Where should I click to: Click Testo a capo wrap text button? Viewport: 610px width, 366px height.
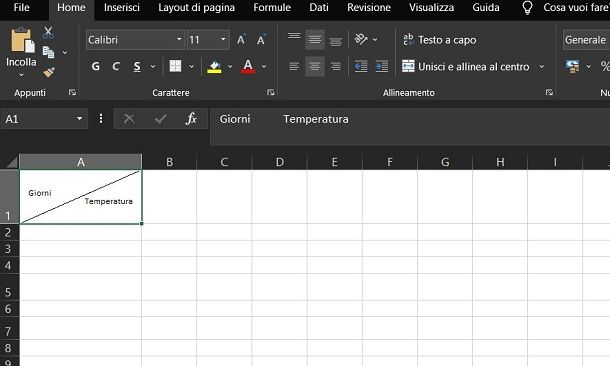[x=440, y=40]
